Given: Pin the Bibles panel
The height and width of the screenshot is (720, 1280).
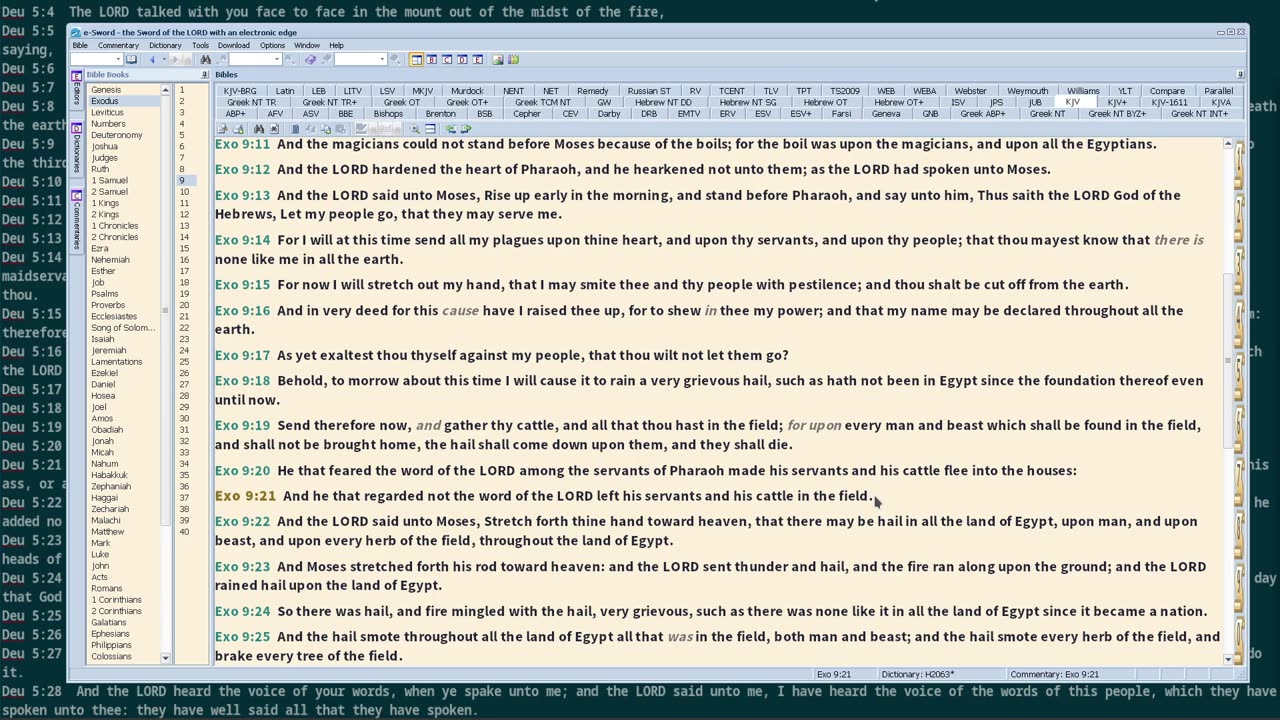Looking at the screenshot, I should pos(1240,75).
